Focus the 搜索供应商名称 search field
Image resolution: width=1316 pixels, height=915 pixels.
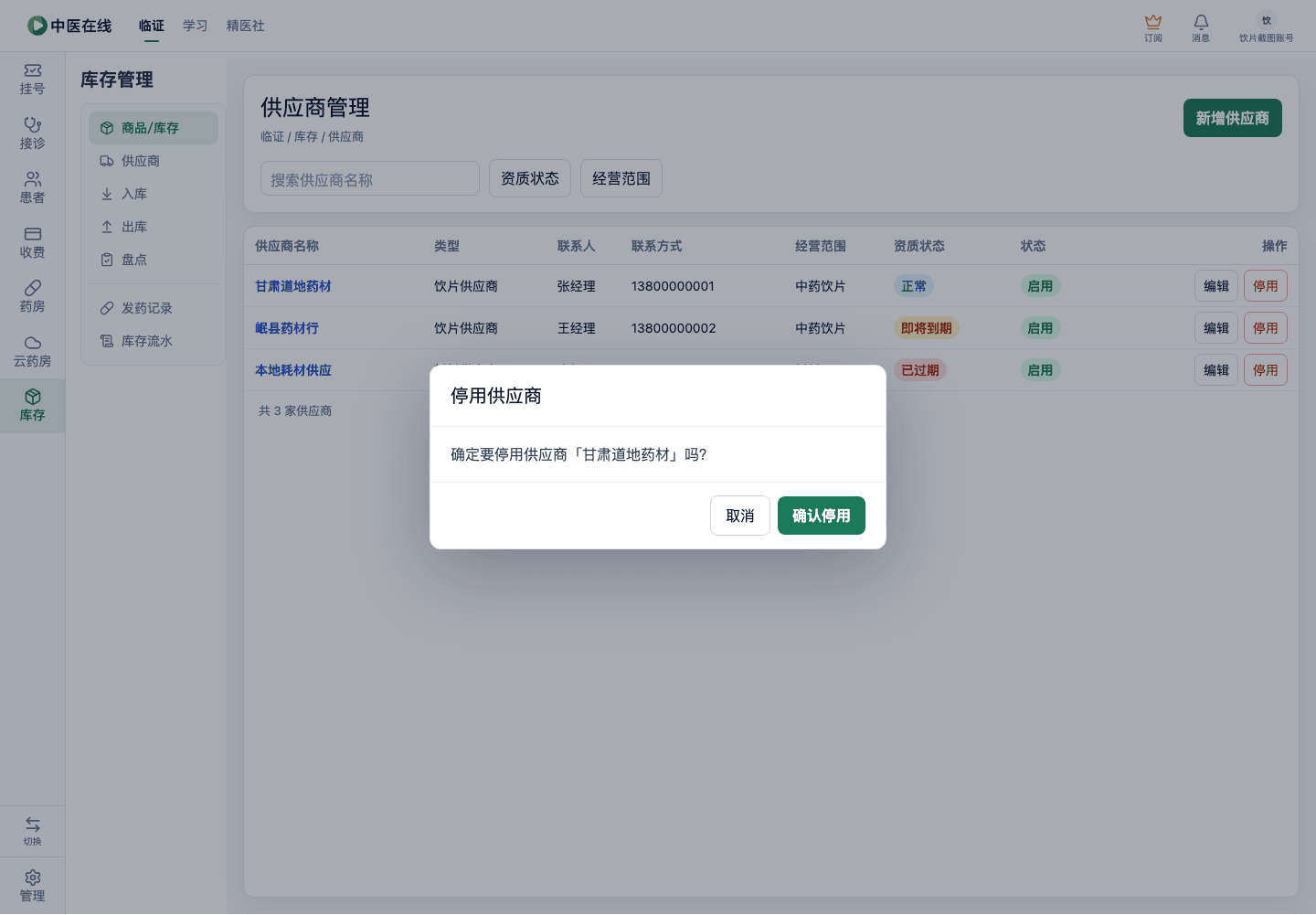point(370,179)
